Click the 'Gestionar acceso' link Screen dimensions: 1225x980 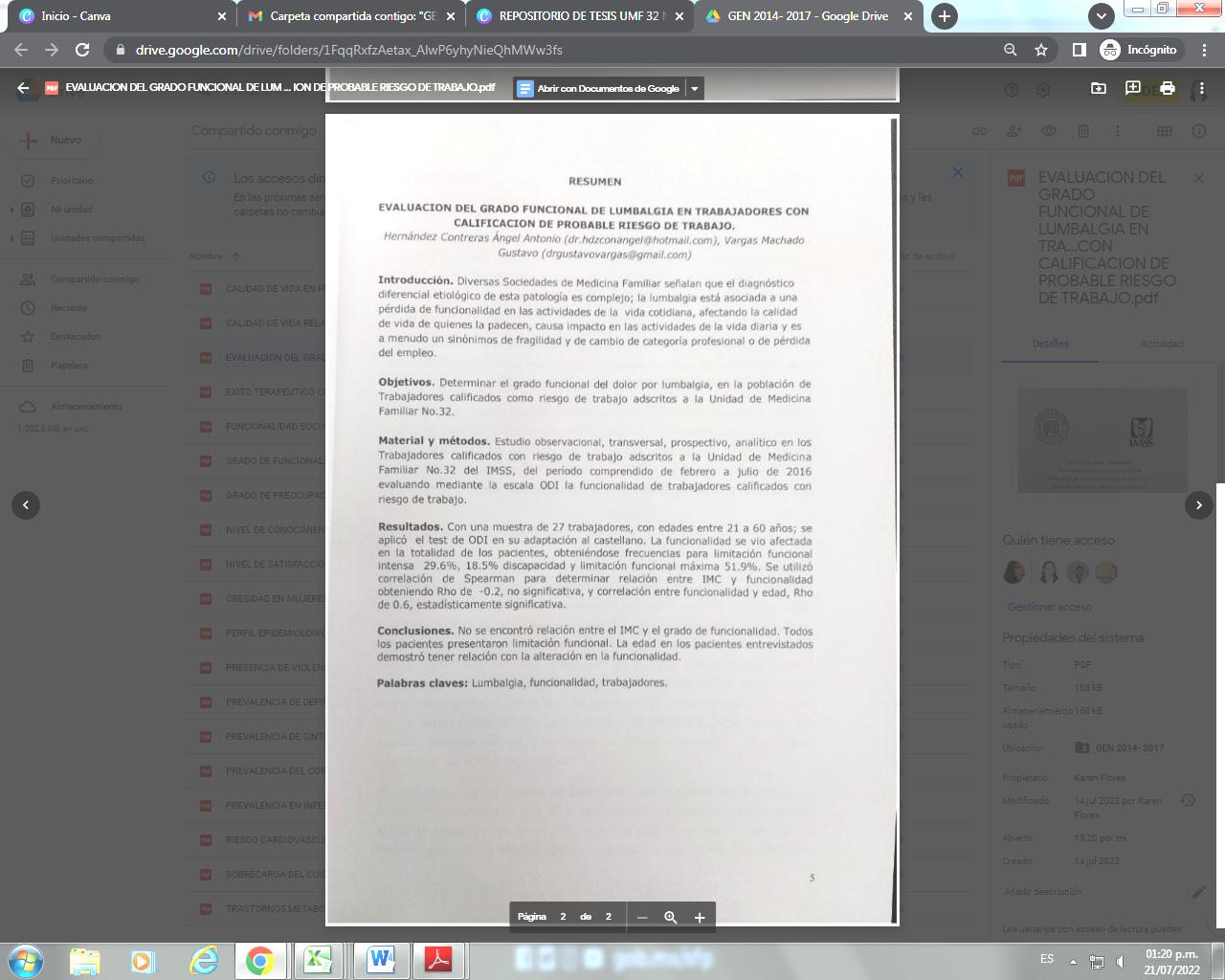[1050, 607]
